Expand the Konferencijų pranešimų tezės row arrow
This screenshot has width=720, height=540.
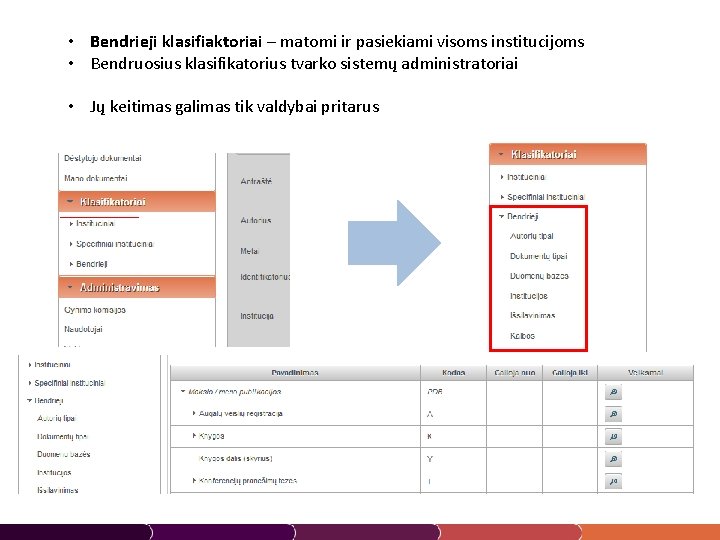[194, 480]
